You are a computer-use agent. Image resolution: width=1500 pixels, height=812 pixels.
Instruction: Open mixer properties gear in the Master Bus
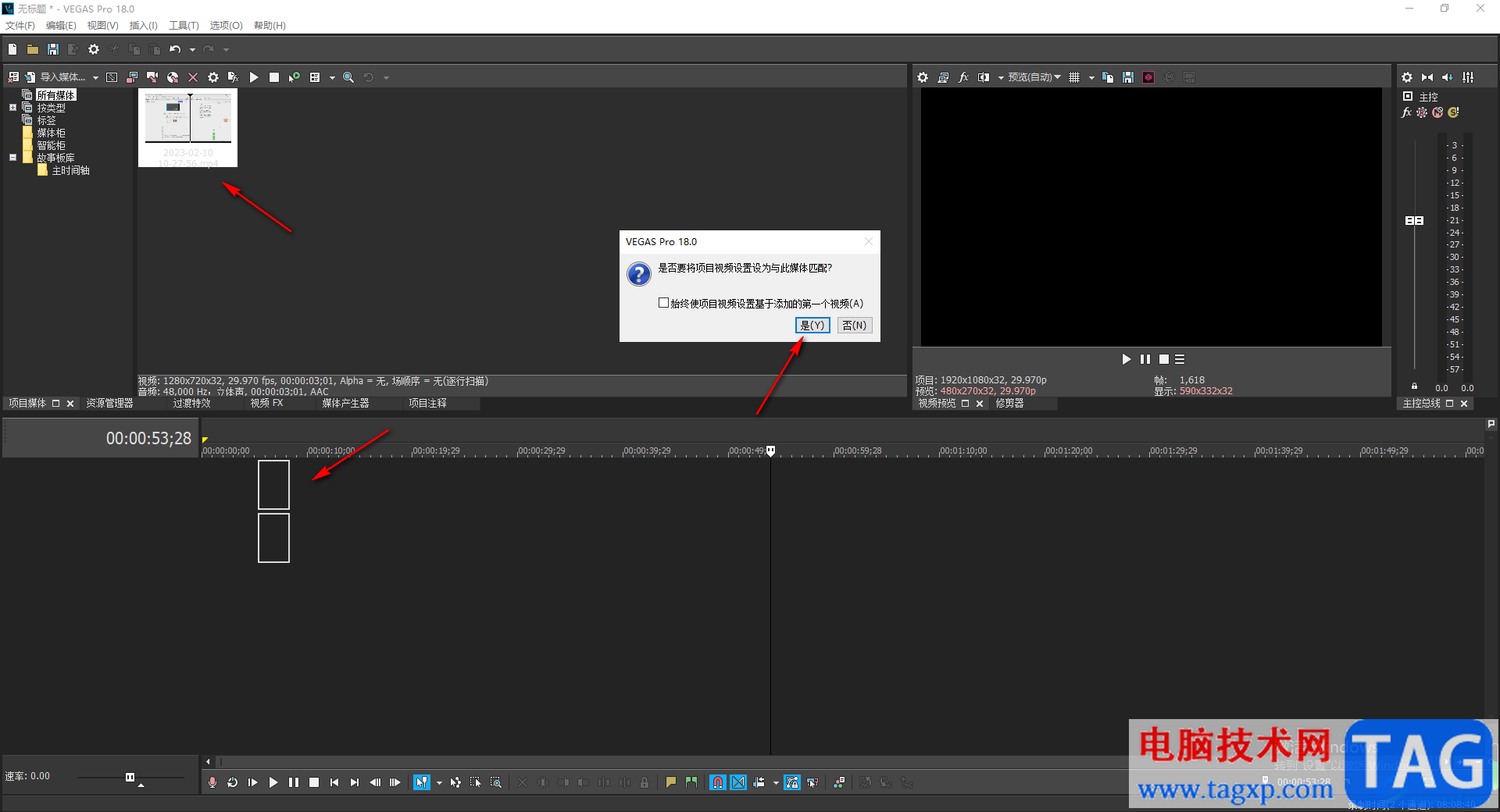pos(1407,77)
